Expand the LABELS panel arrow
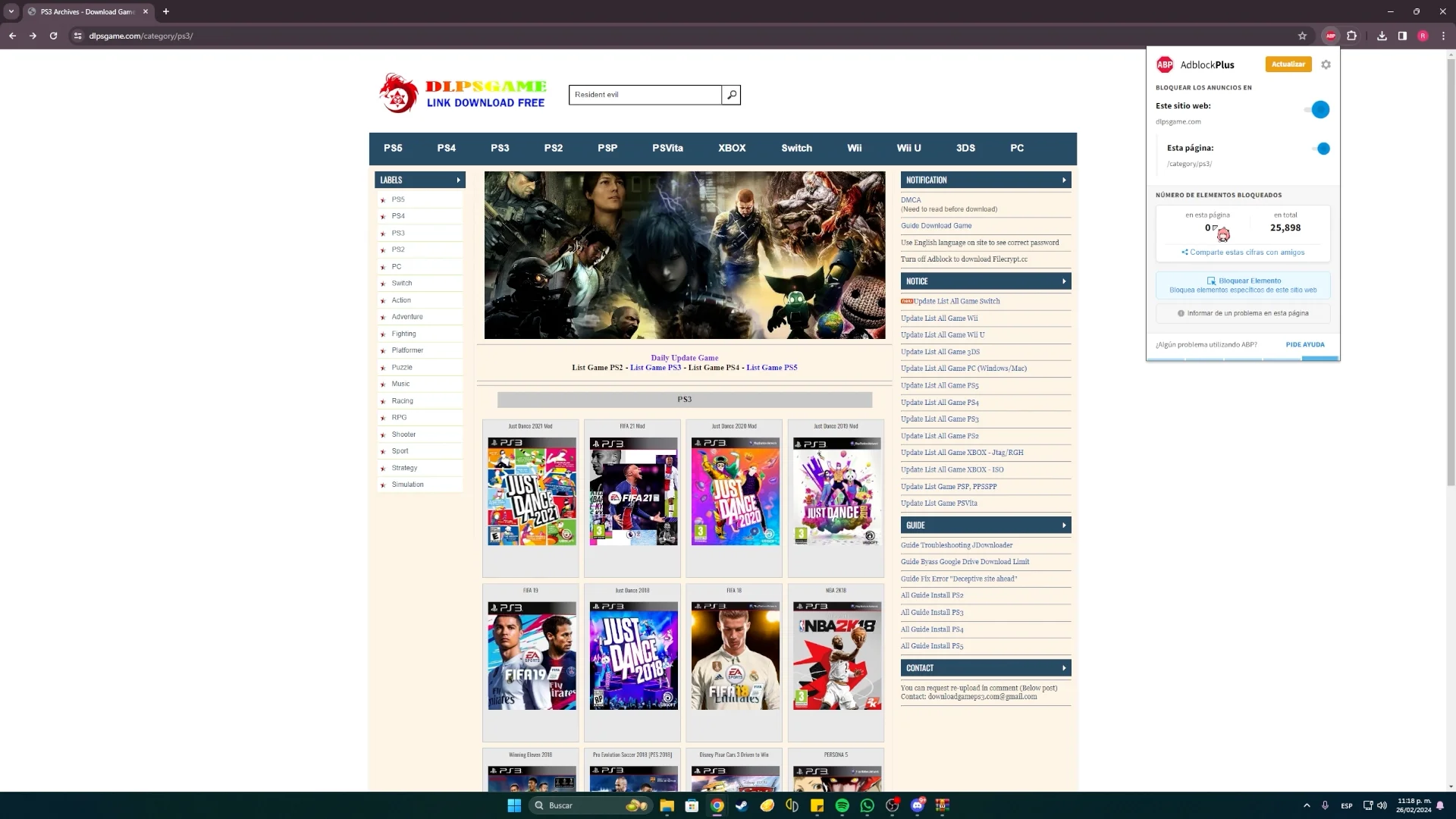The width and height of the screenshot is (1456, 819). 458,180
